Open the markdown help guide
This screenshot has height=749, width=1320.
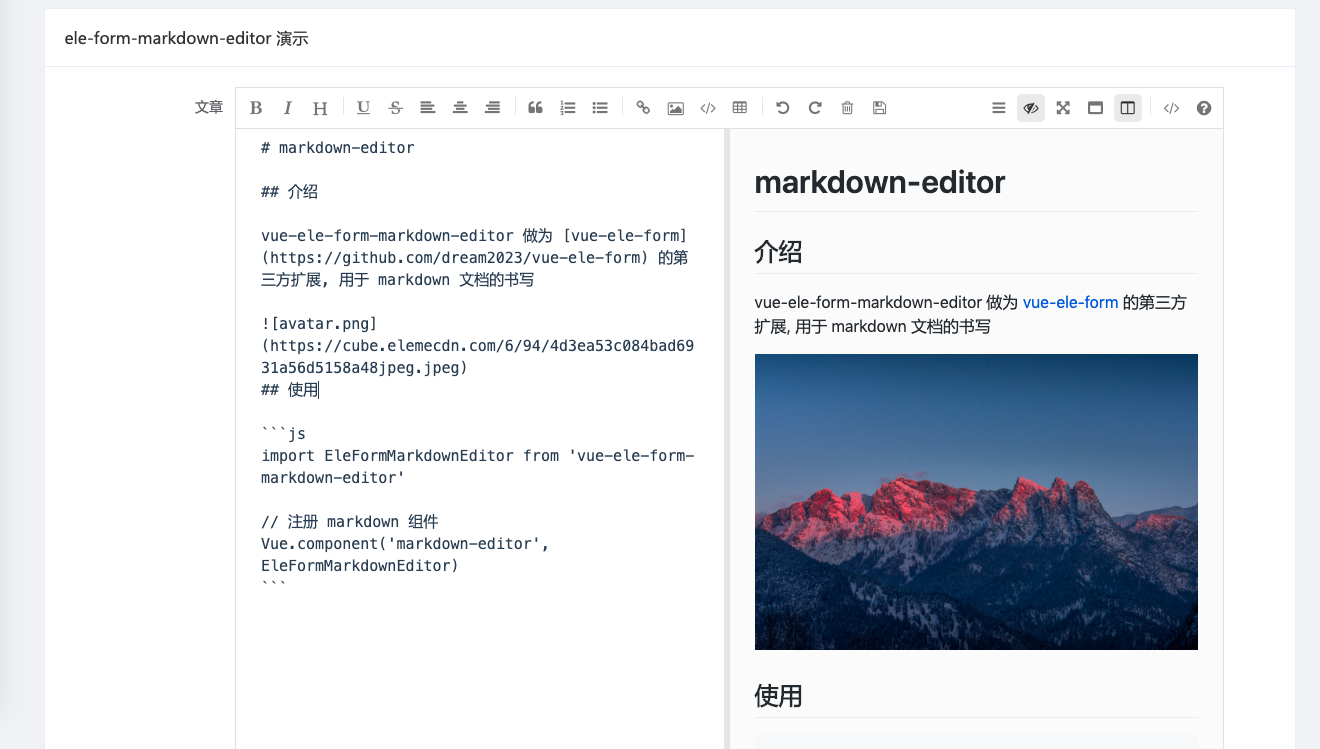(x=1204, y=108)
